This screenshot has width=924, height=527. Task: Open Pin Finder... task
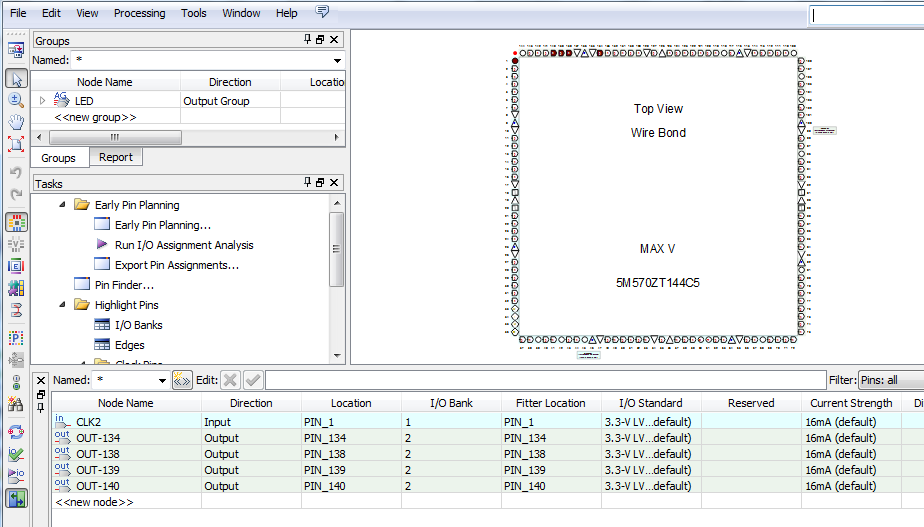[124, 285]
